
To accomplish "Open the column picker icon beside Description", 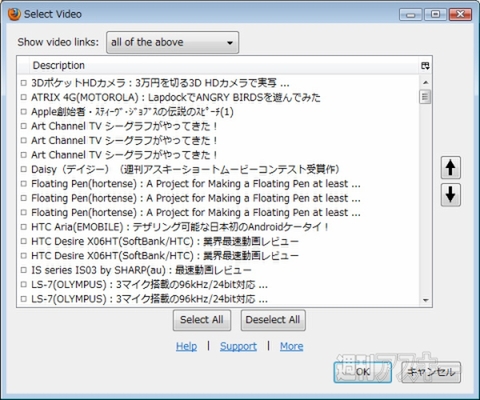I will tap(425, 66).
